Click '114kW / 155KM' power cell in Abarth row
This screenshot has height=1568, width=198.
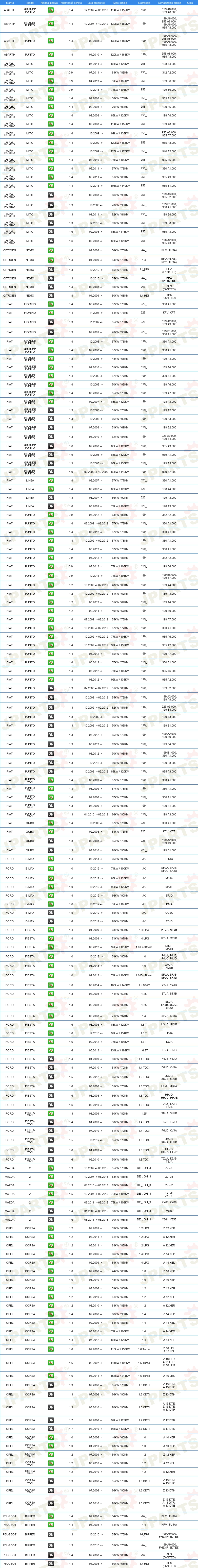pyautogui.click(x=120, y=10)
